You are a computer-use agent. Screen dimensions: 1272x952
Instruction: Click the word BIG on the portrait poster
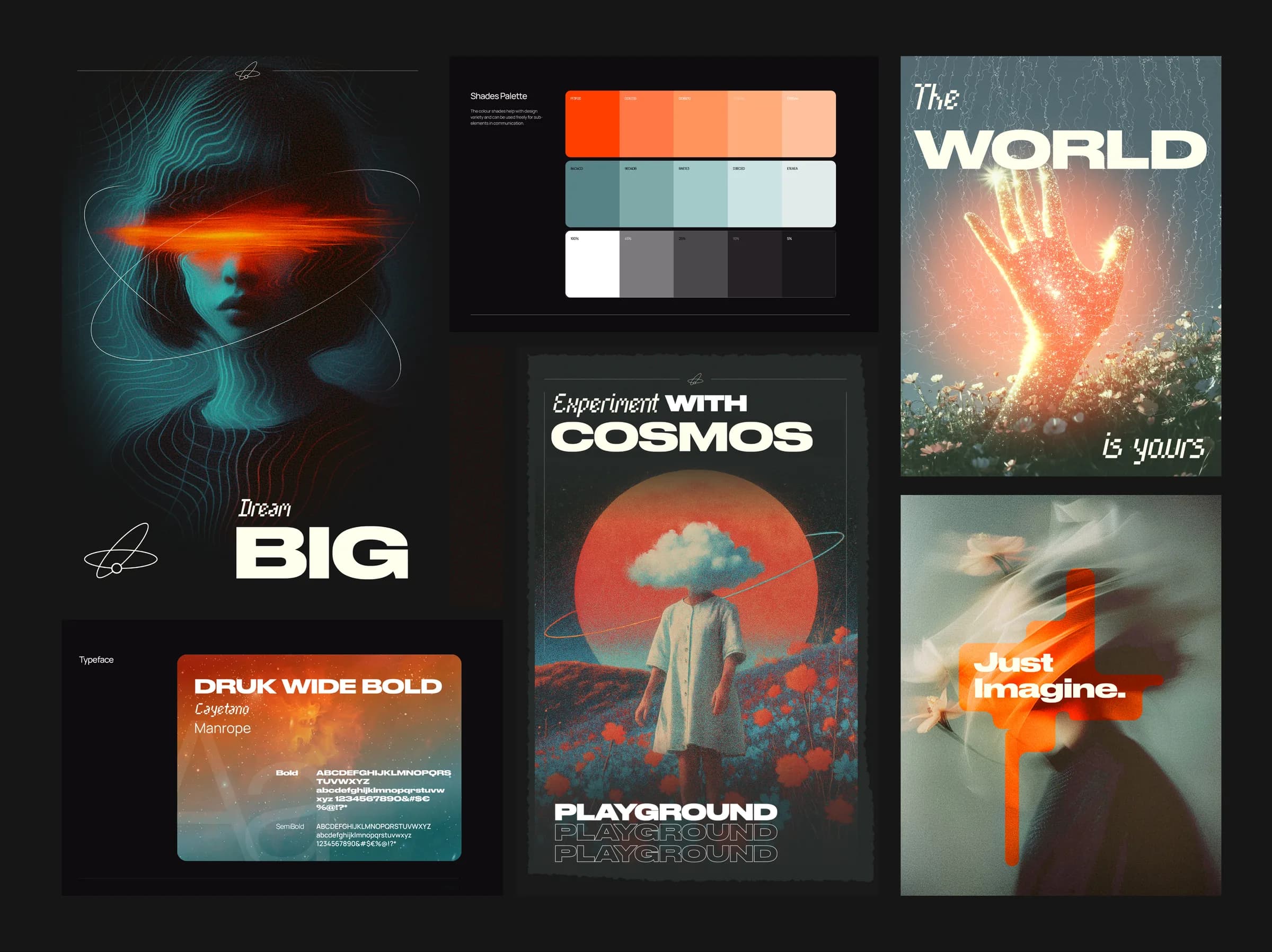(322, 552)
